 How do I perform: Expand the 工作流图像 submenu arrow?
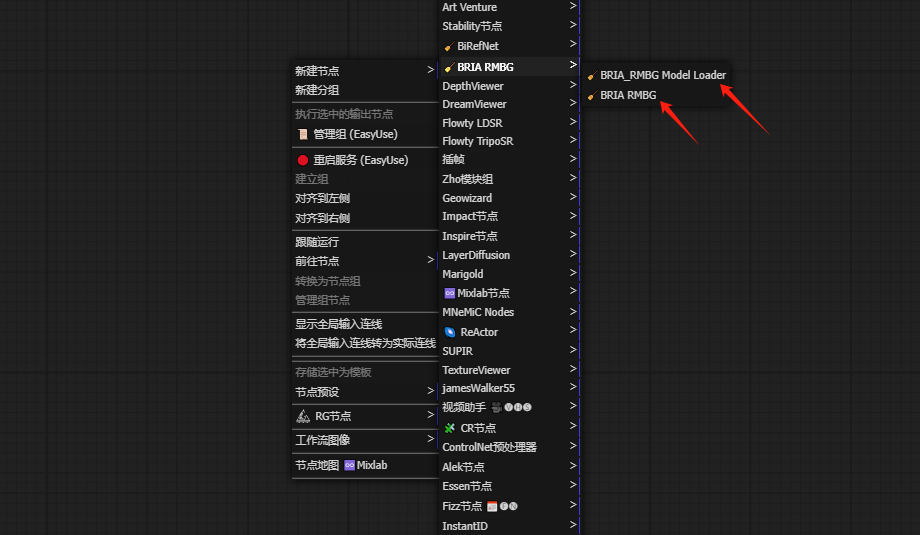click(431, 439)
